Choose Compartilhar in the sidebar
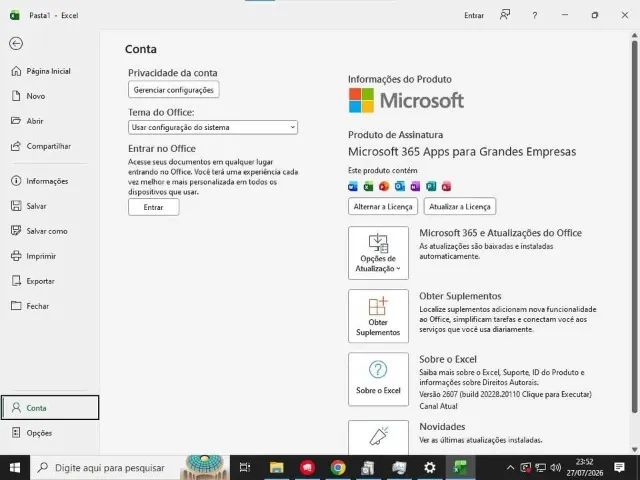 coord(41,146)
